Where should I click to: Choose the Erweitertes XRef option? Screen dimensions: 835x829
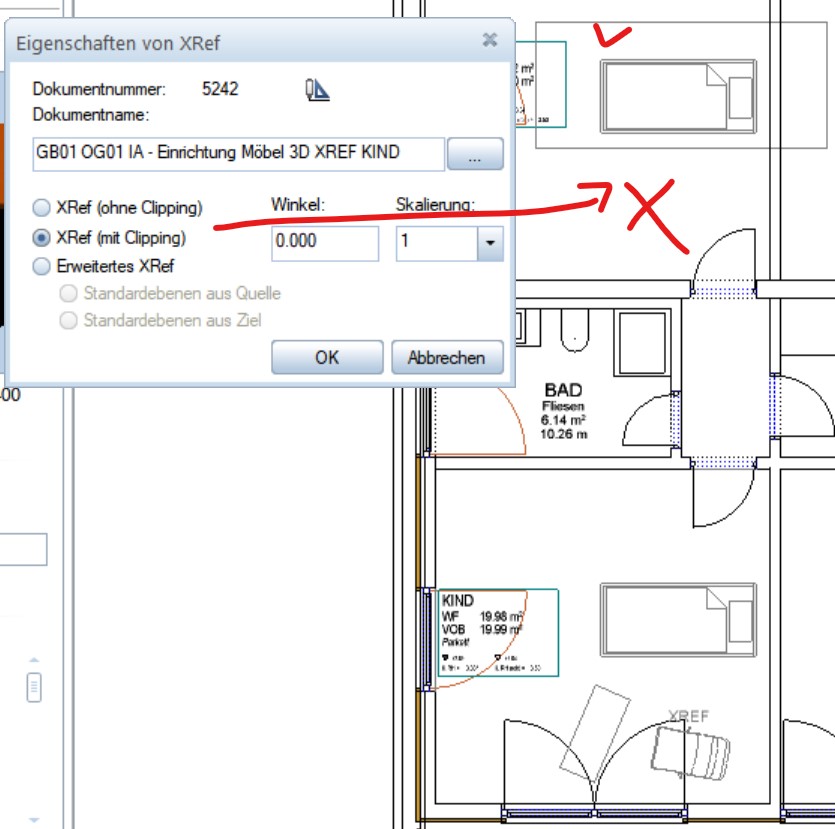[x=42, y=267]
